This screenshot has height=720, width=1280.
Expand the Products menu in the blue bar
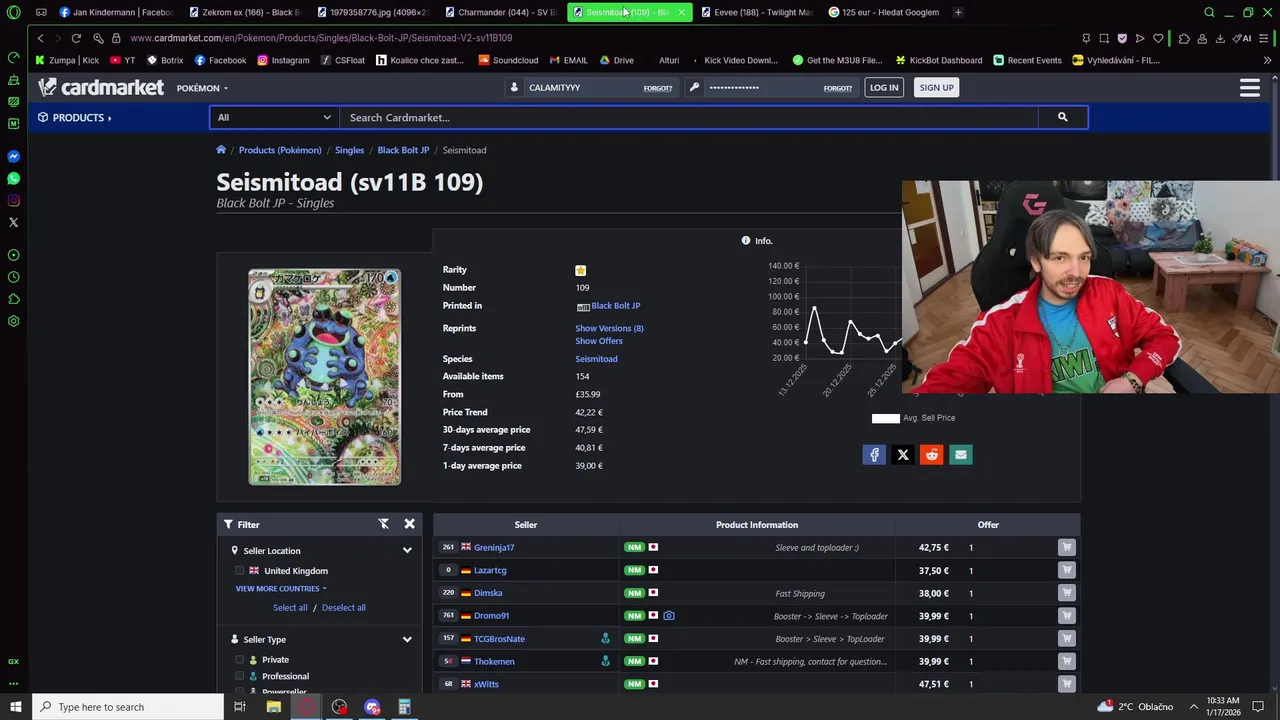tap(75, 118)
